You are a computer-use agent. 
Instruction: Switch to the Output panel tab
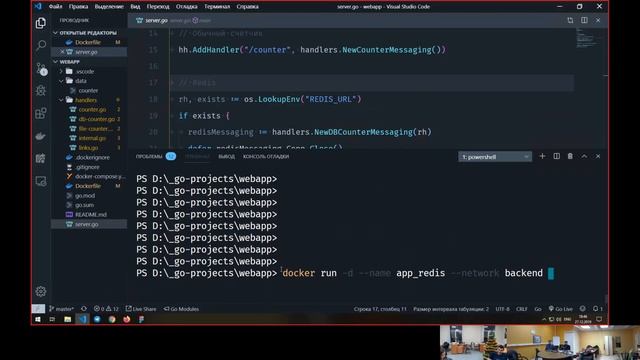(x=226, y=156)
